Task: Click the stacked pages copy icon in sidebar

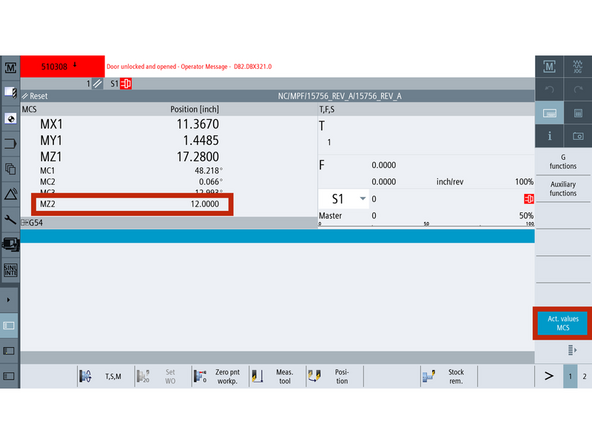Action: [10, 169]
